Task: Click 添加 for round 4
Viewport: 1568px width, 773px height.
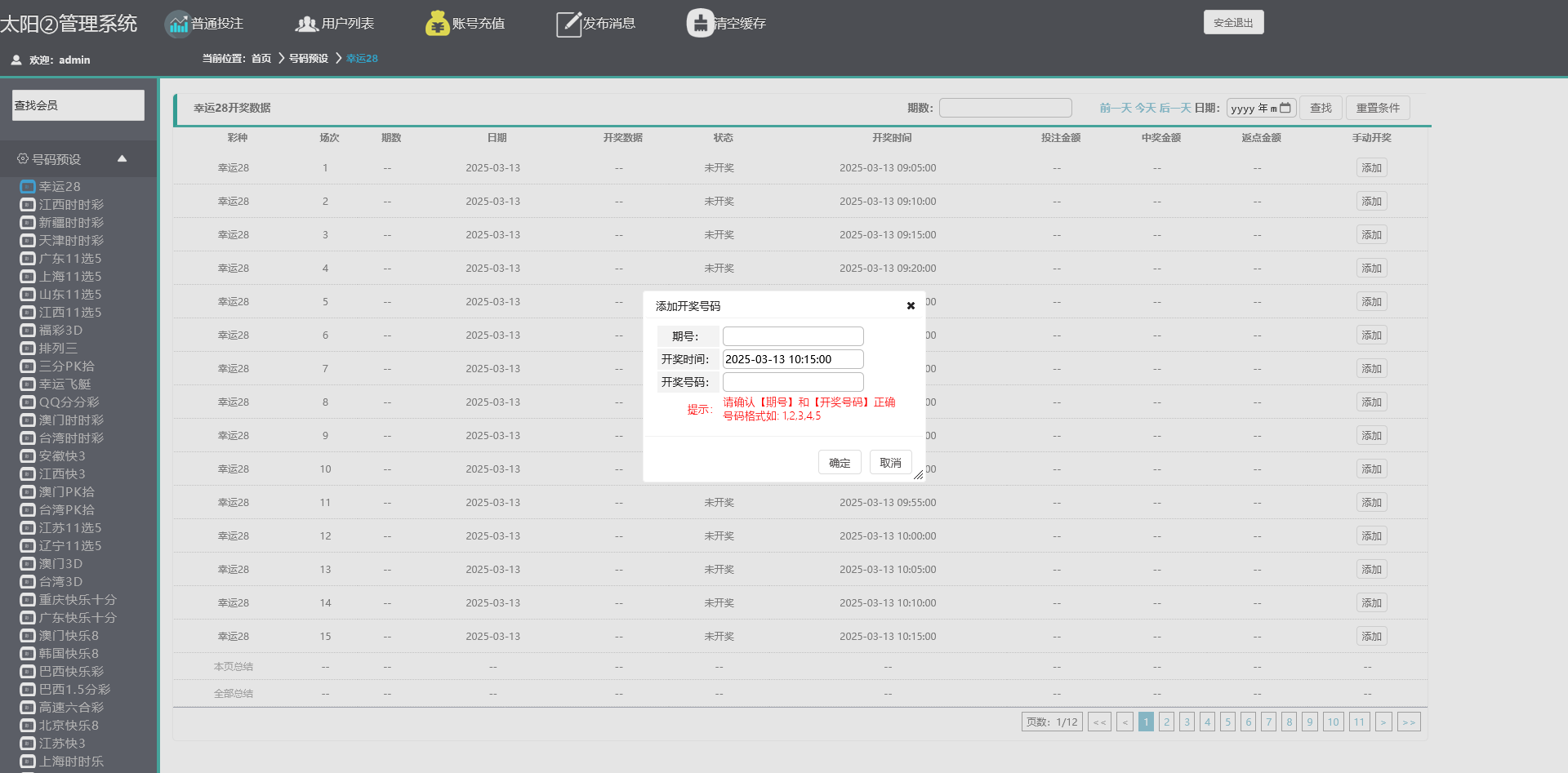Action: tap(1371, 268)
